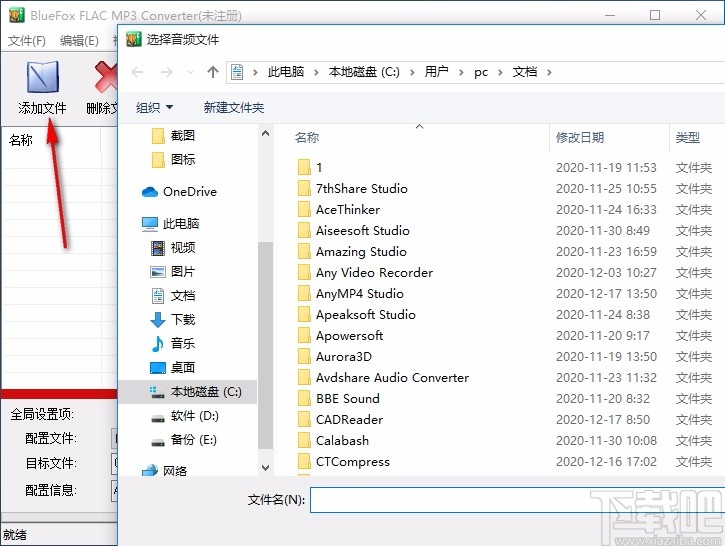Expand the chevron after 此电脑 in breadcrumb

(x=316, y=73)
